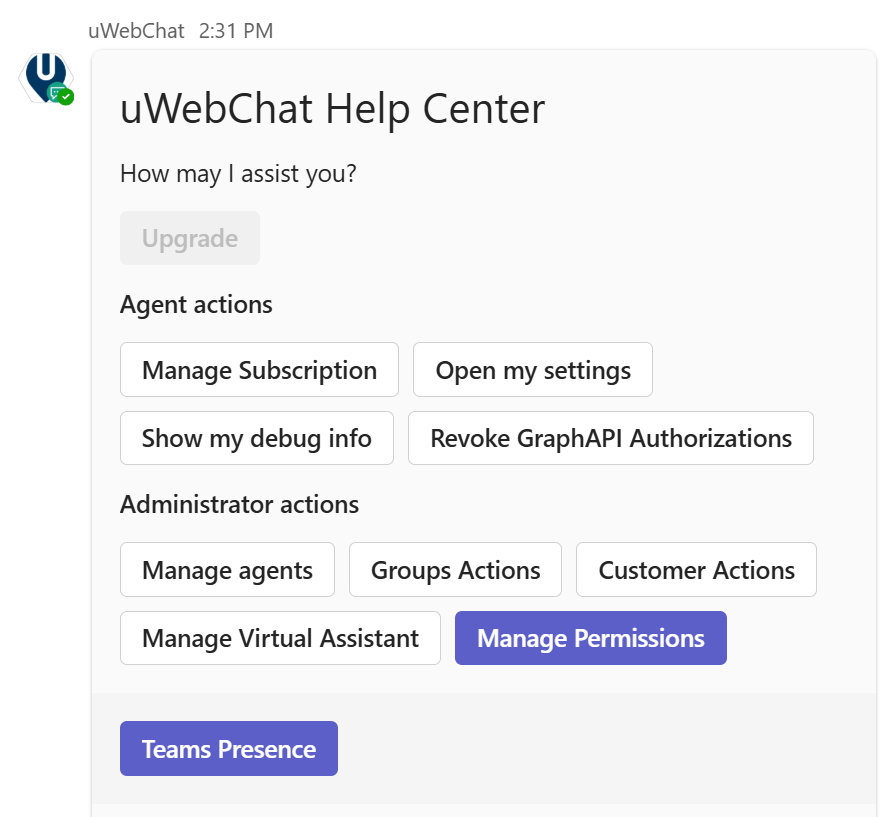Click the Manage Subscription button
Viewport: 889px width, 817px height.
(x=259, y=369)
